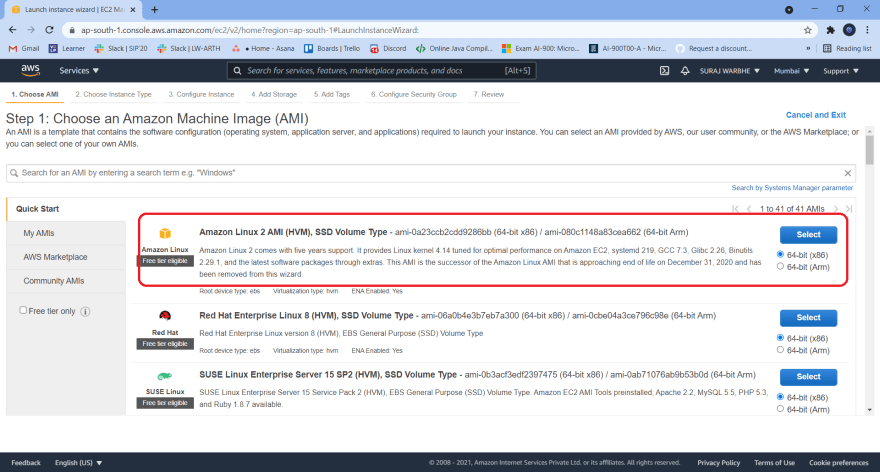Image resolution: width=880 pixels, height=472 pixels.
Task: Open the Quick Start AMI category
Action: 66,209
